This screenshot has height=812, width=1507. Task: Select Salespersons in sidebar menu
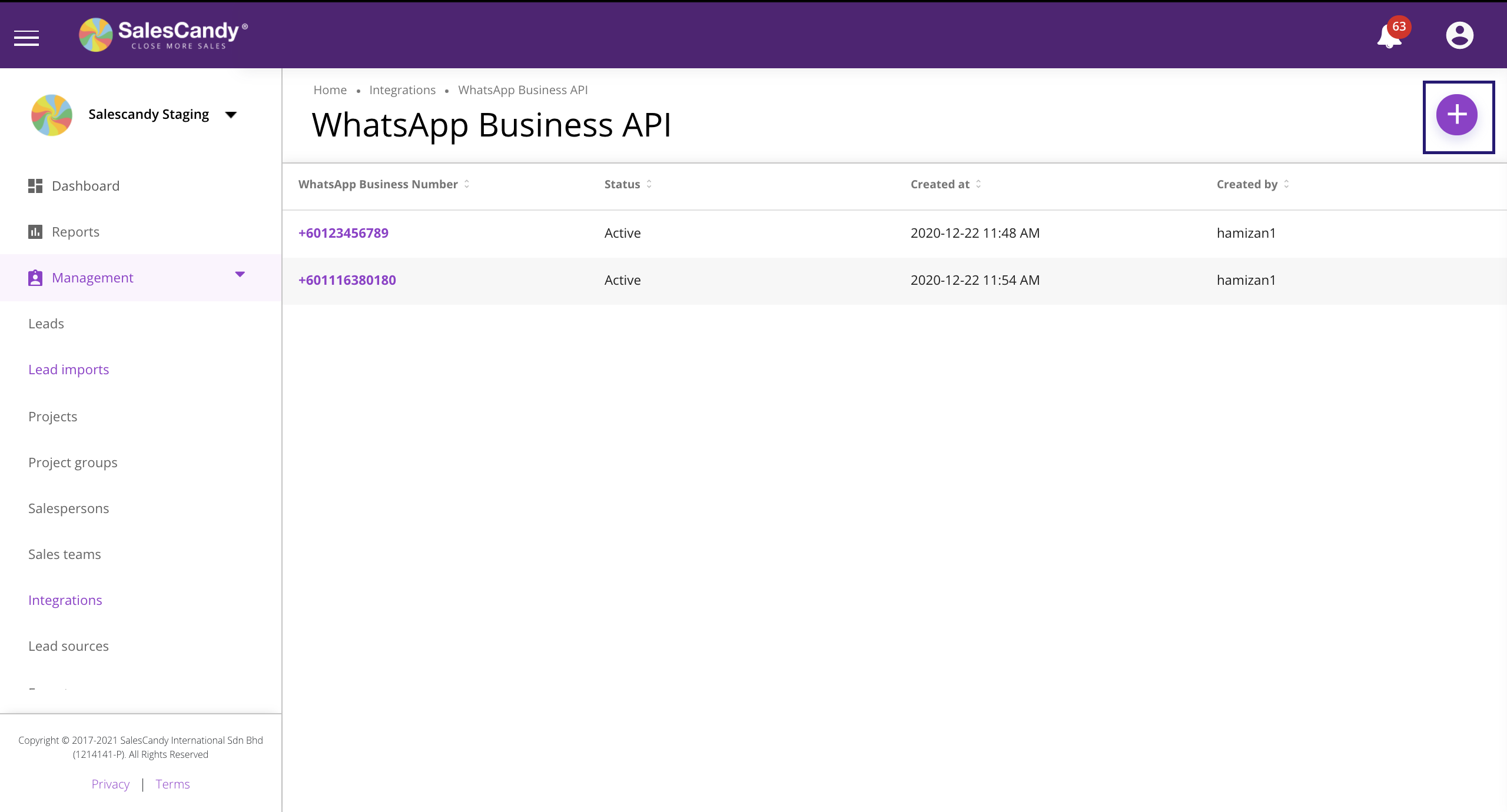click(x=68, y=508)
